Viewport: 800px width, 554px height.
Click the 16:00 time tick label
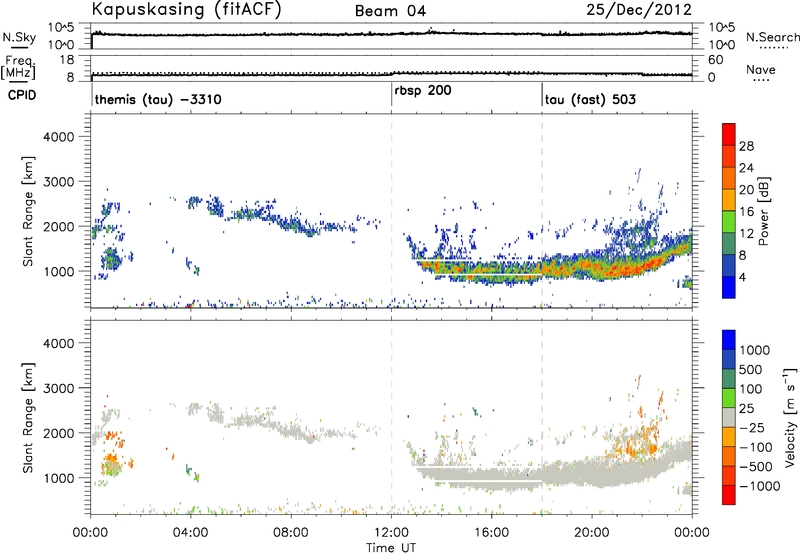tap(491, 533)
